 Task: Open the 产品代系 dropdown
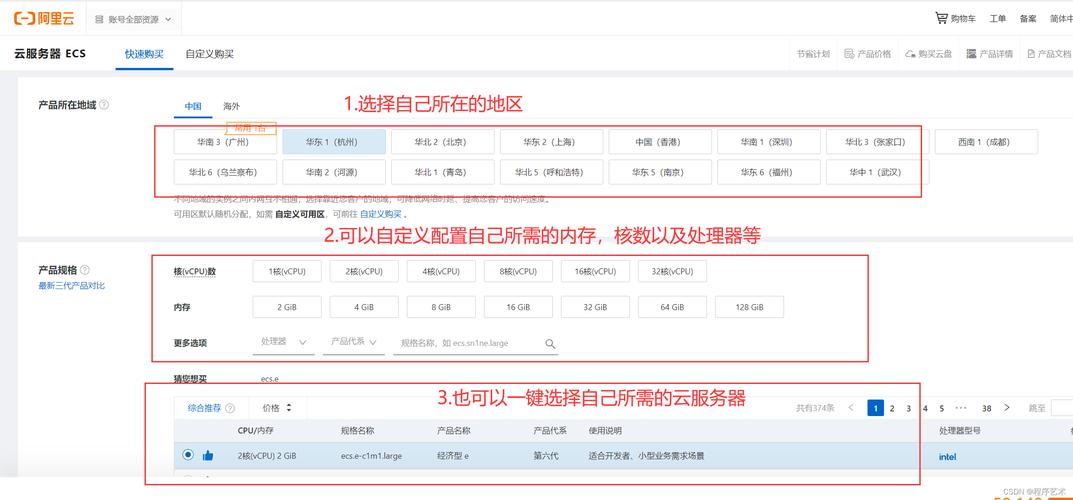354,342
